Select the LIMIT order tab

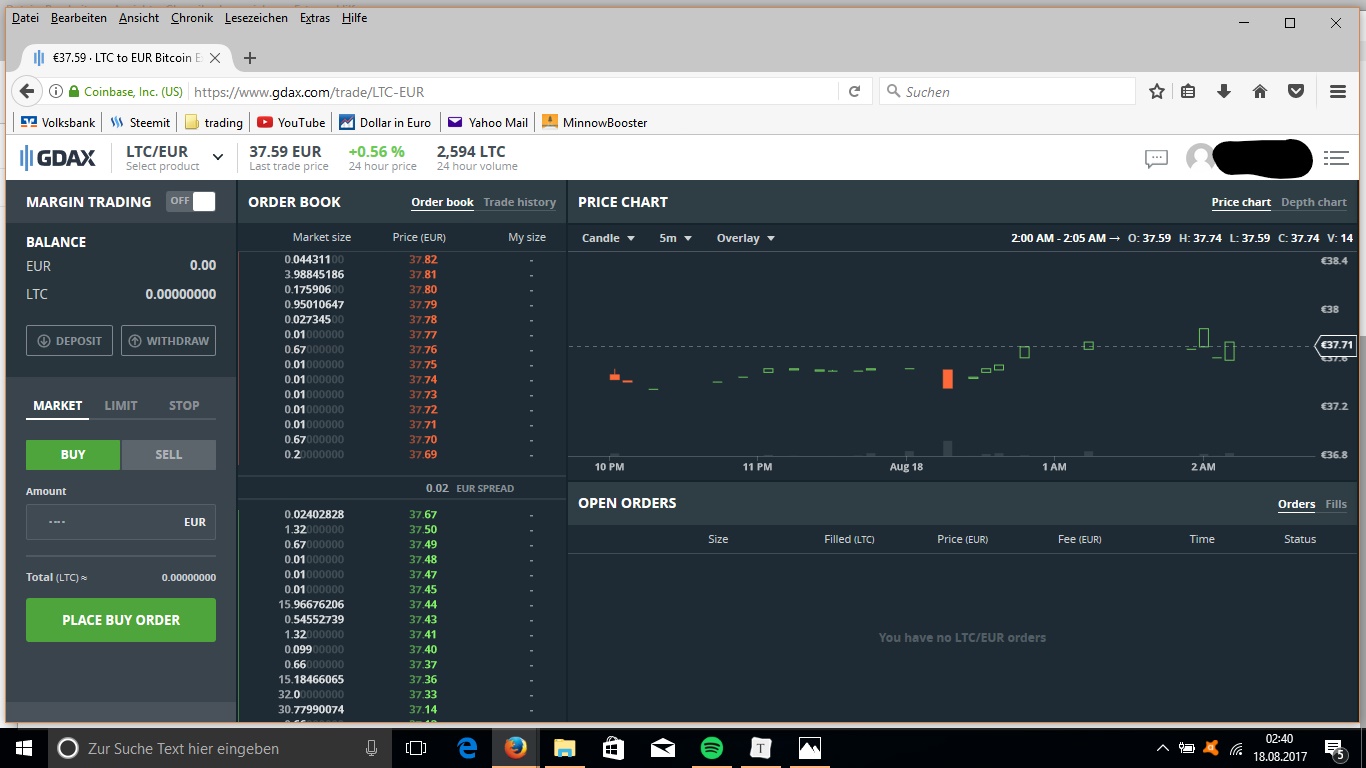(120, 405)
